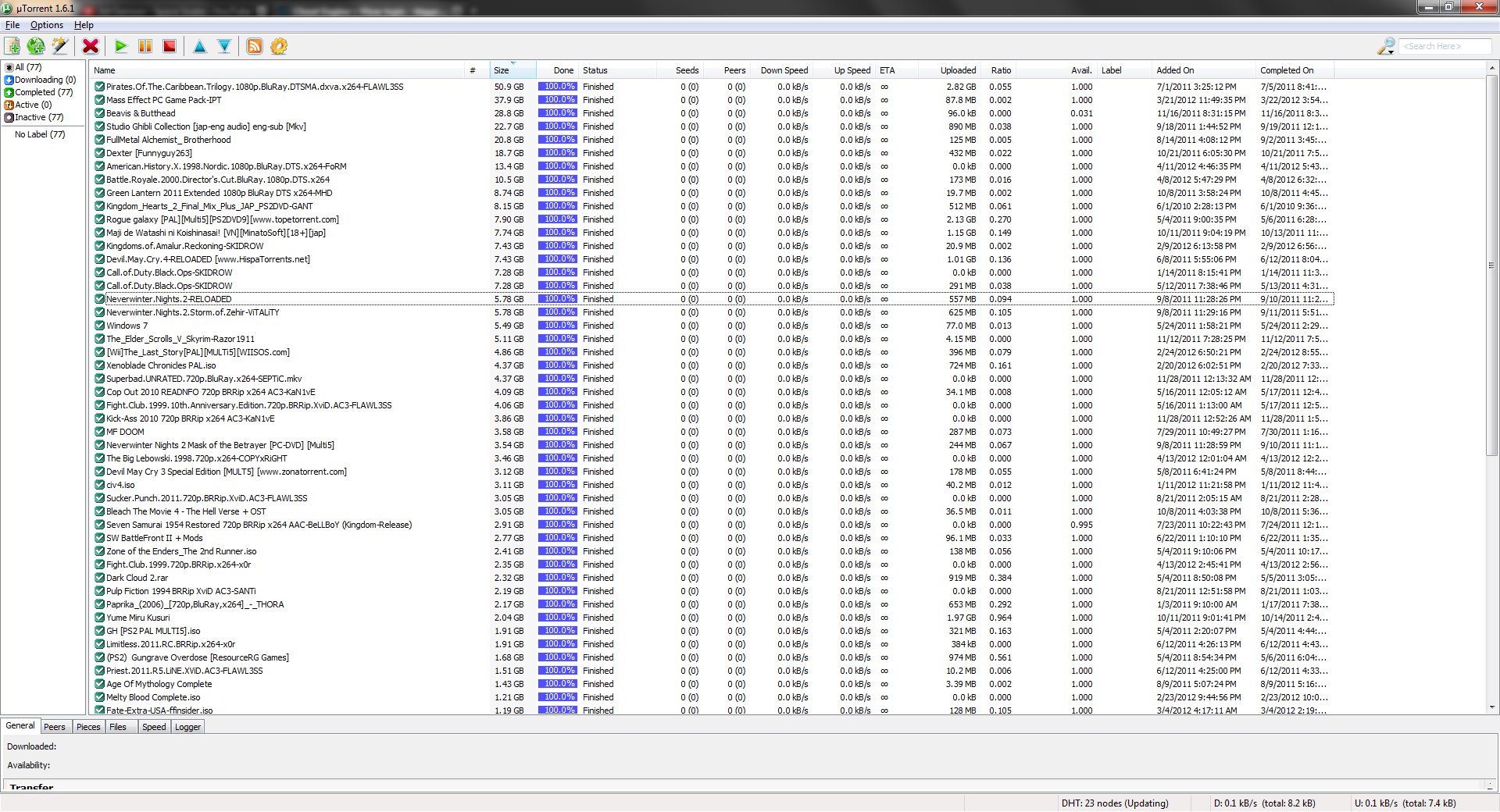Image resolution: width=1500 pixels, height=812 pixels.
Task: Switch to the Peers tab
Action: [55, 727]
